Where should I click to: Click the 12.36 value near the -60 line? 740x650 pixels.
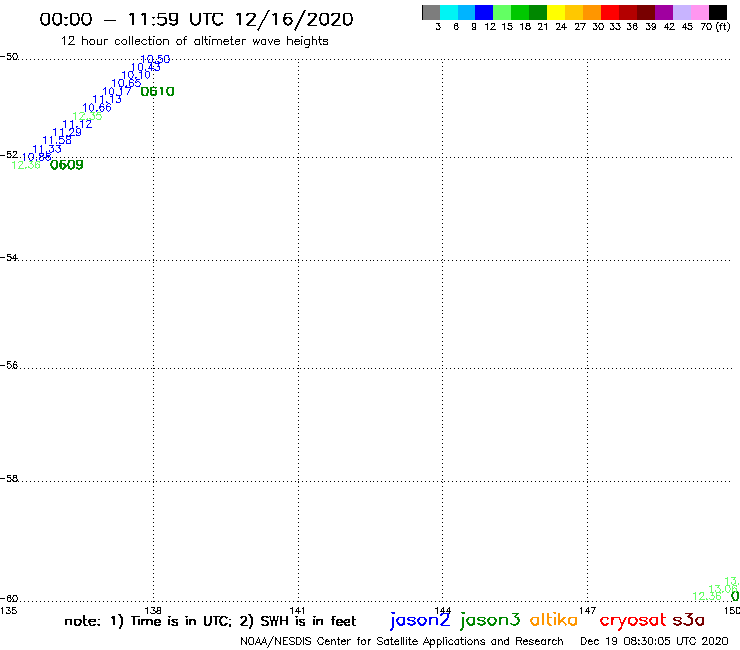[706, 596]
